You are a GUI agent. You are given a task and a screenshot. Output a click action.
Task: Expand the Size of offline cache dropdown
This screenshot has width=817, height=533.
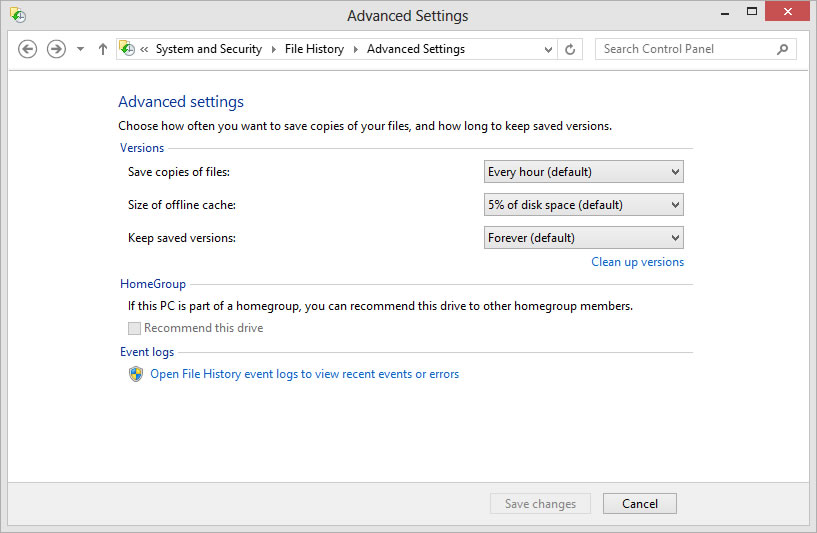pyautogui.click(x=583, y=205)
